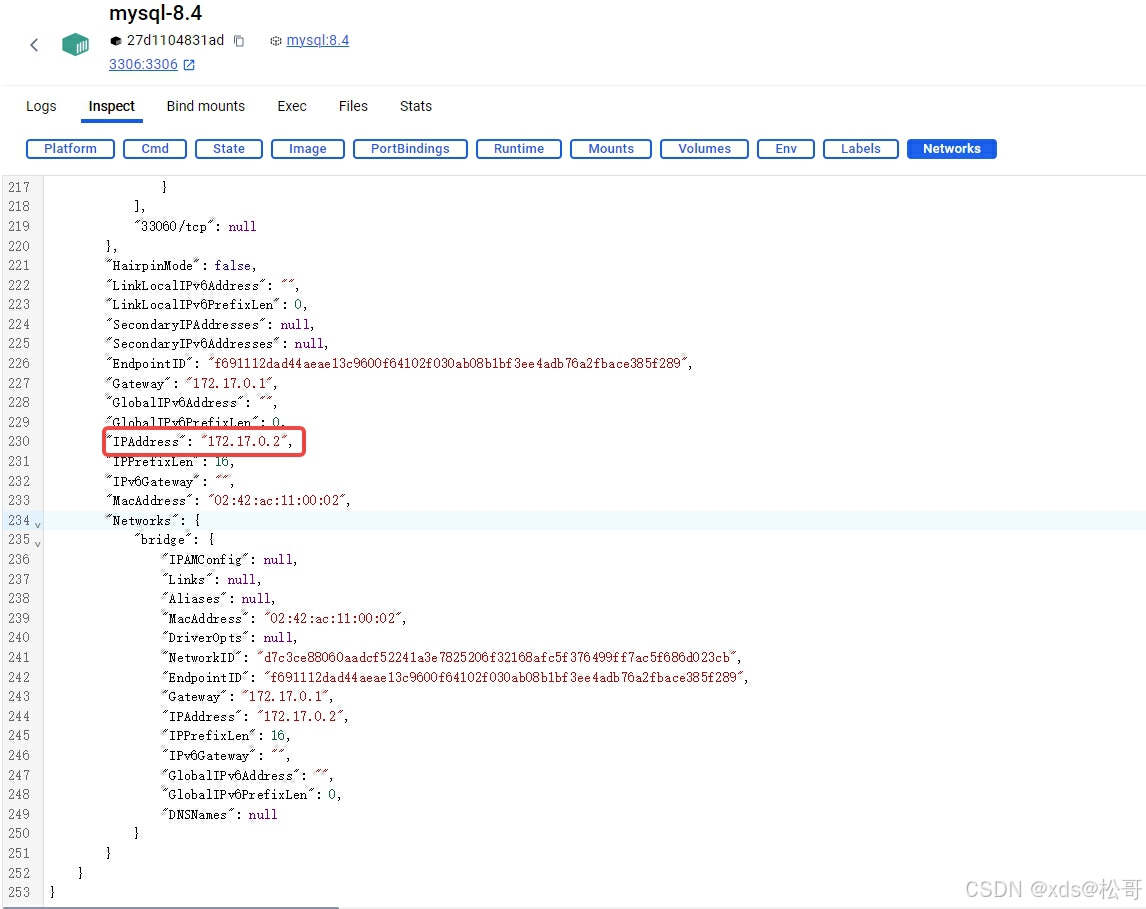Open external link icon beside 3306:3306
1146x909 pixels.
click(x=189, y=65)
